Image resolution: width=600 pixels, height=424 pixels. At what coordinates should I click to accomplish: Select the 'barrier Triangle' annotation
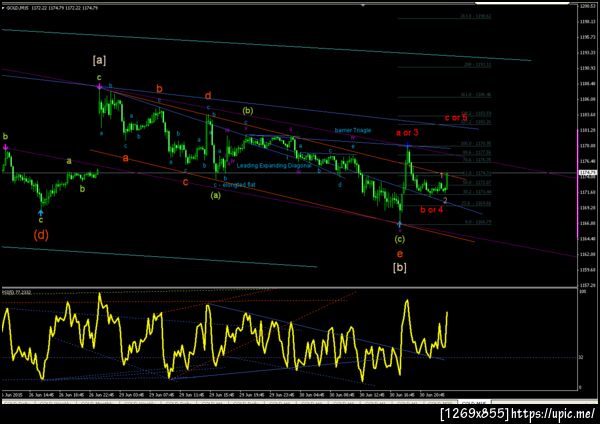point(353,130)
